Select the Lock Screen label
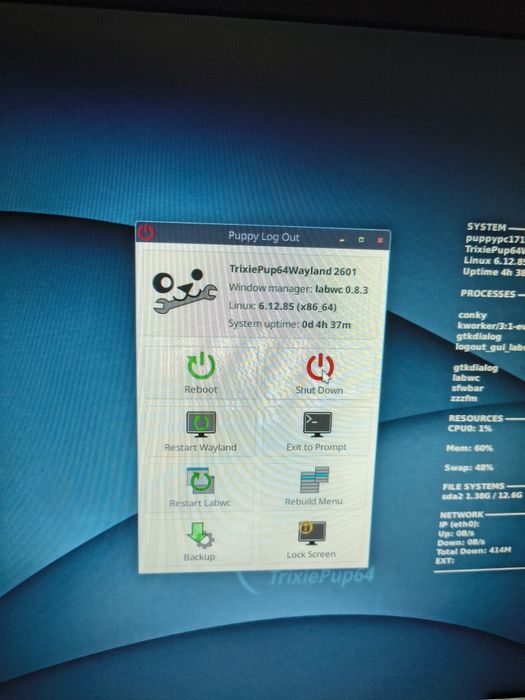Viewport: 525px width, 700px height. 311,554
